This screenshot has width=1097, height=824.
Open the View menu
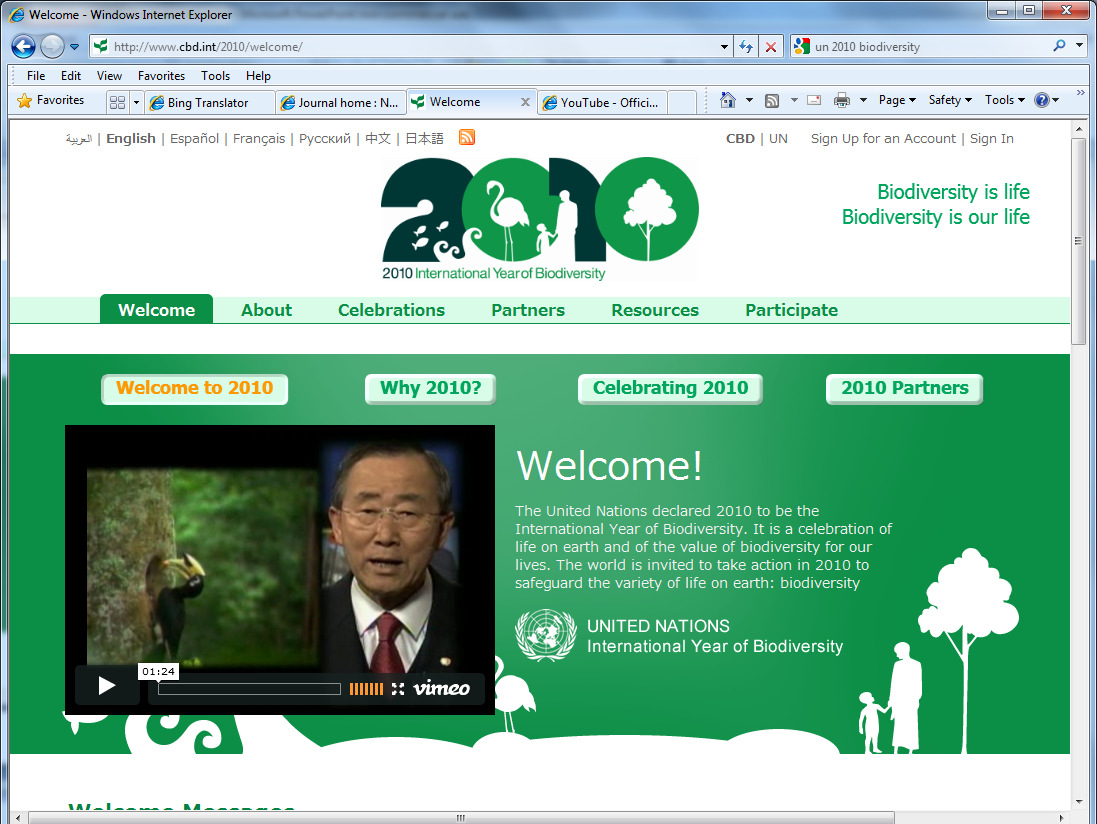pos(109,76)
